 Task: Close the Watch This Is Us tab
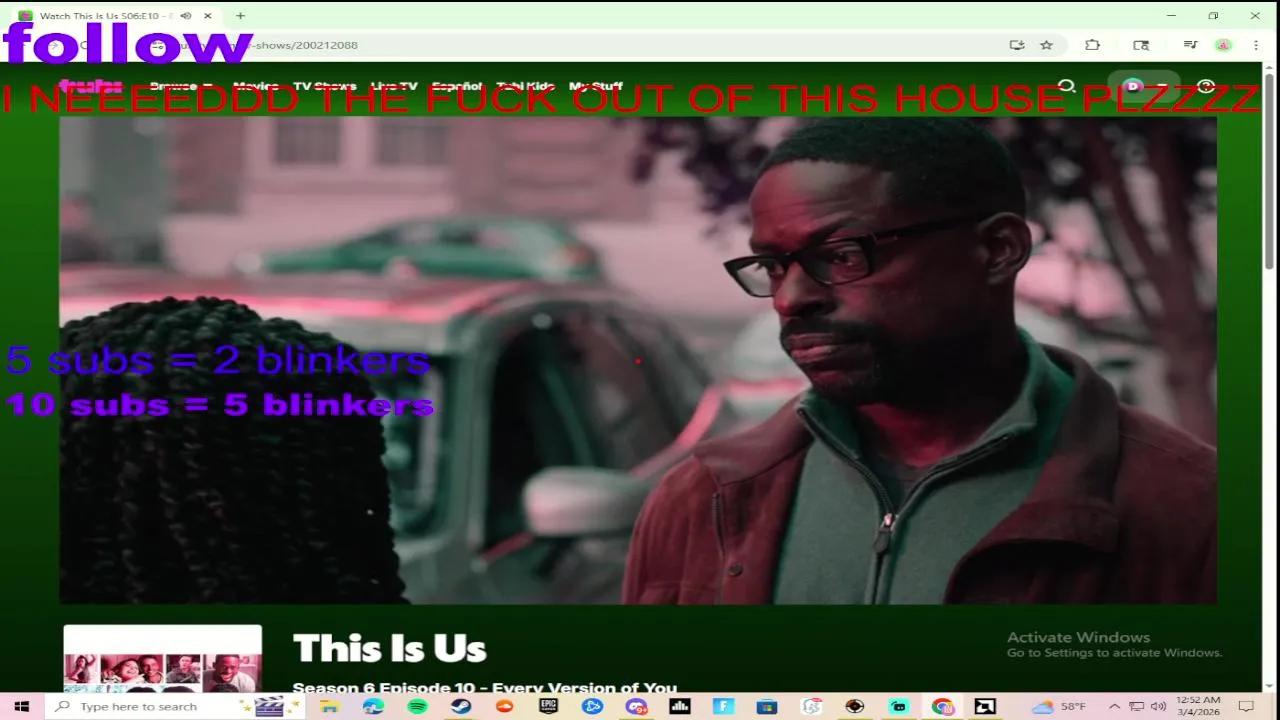(208, 16)
